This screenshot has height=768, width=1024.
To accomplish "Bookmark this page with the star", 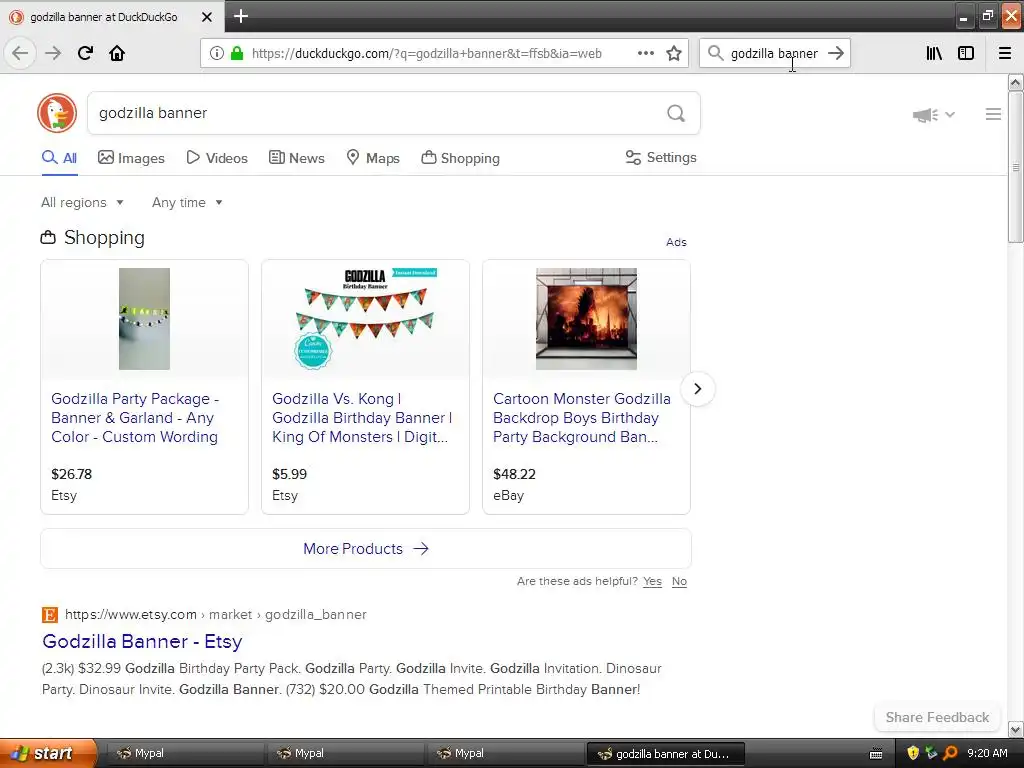I will coord(674,53).
